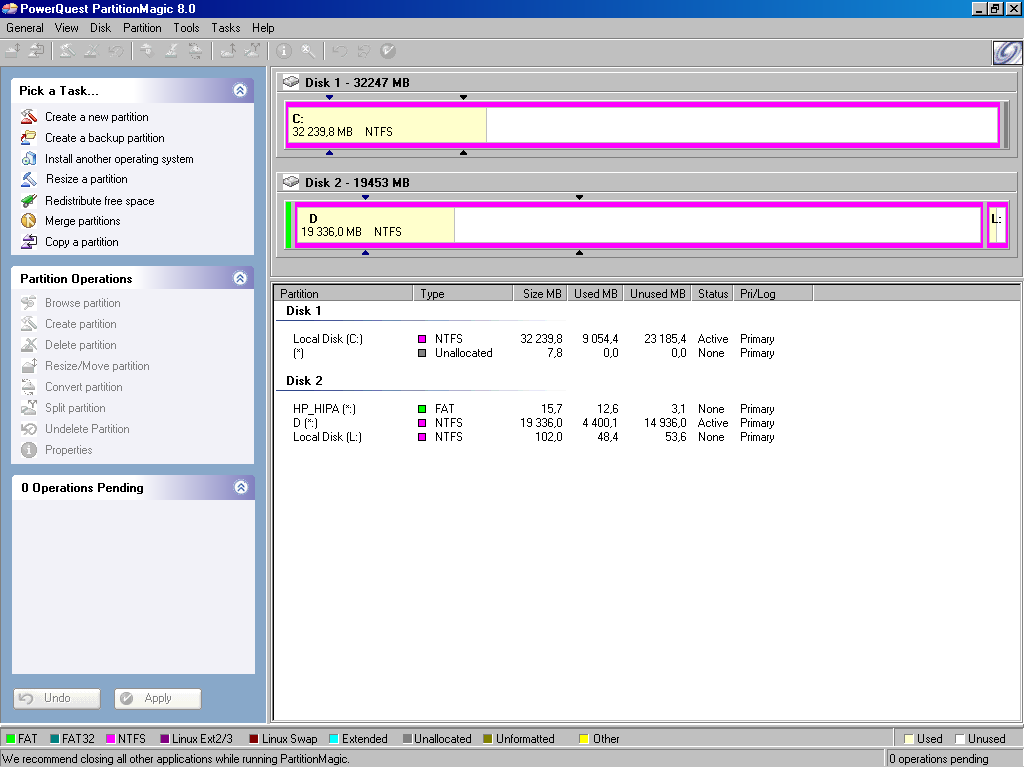Select the Unallocated (*) row under Disk 1
1024x768 pixels.
pos(534,353)
